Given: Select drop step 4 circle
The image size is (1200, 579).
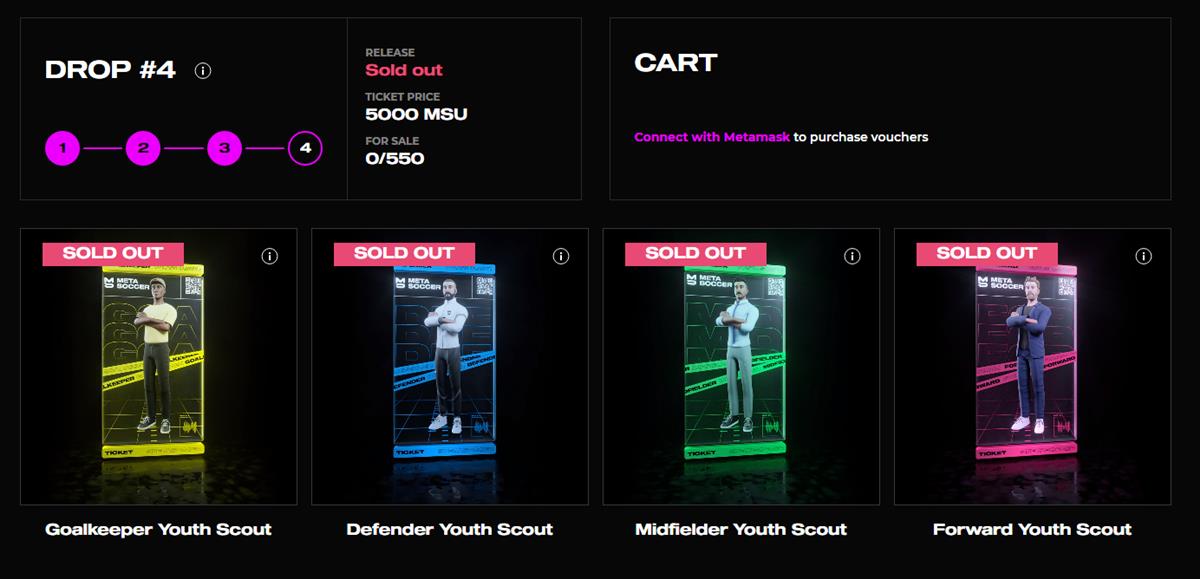Looking at the screenshot, I should (305, 149).
